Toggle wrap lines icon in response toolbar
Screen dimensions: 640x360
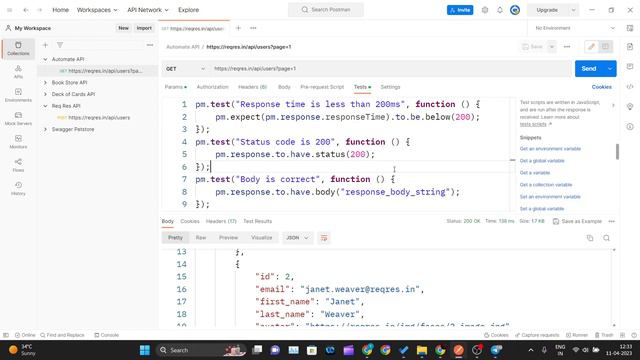tap(324, 238)
